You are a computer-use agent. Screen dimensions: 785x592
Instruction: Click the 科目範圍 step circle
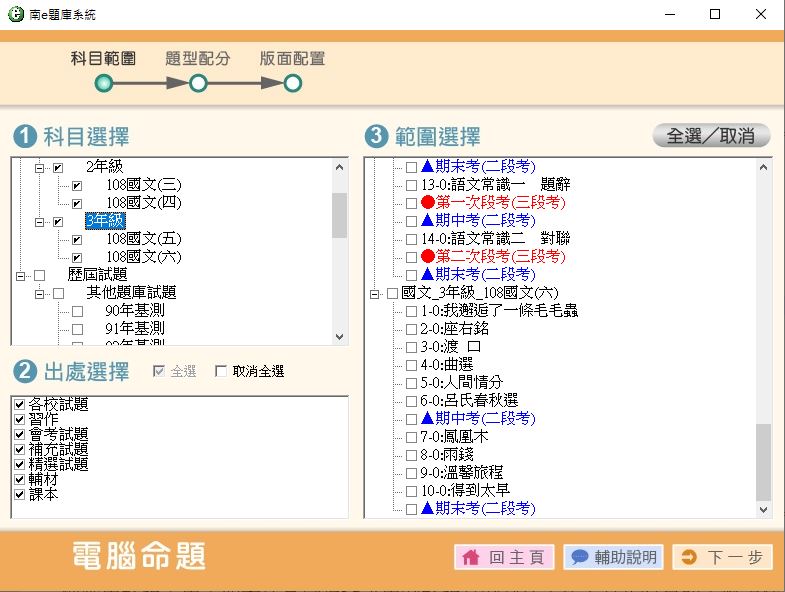pyautogui.click(x=103, y=84)
